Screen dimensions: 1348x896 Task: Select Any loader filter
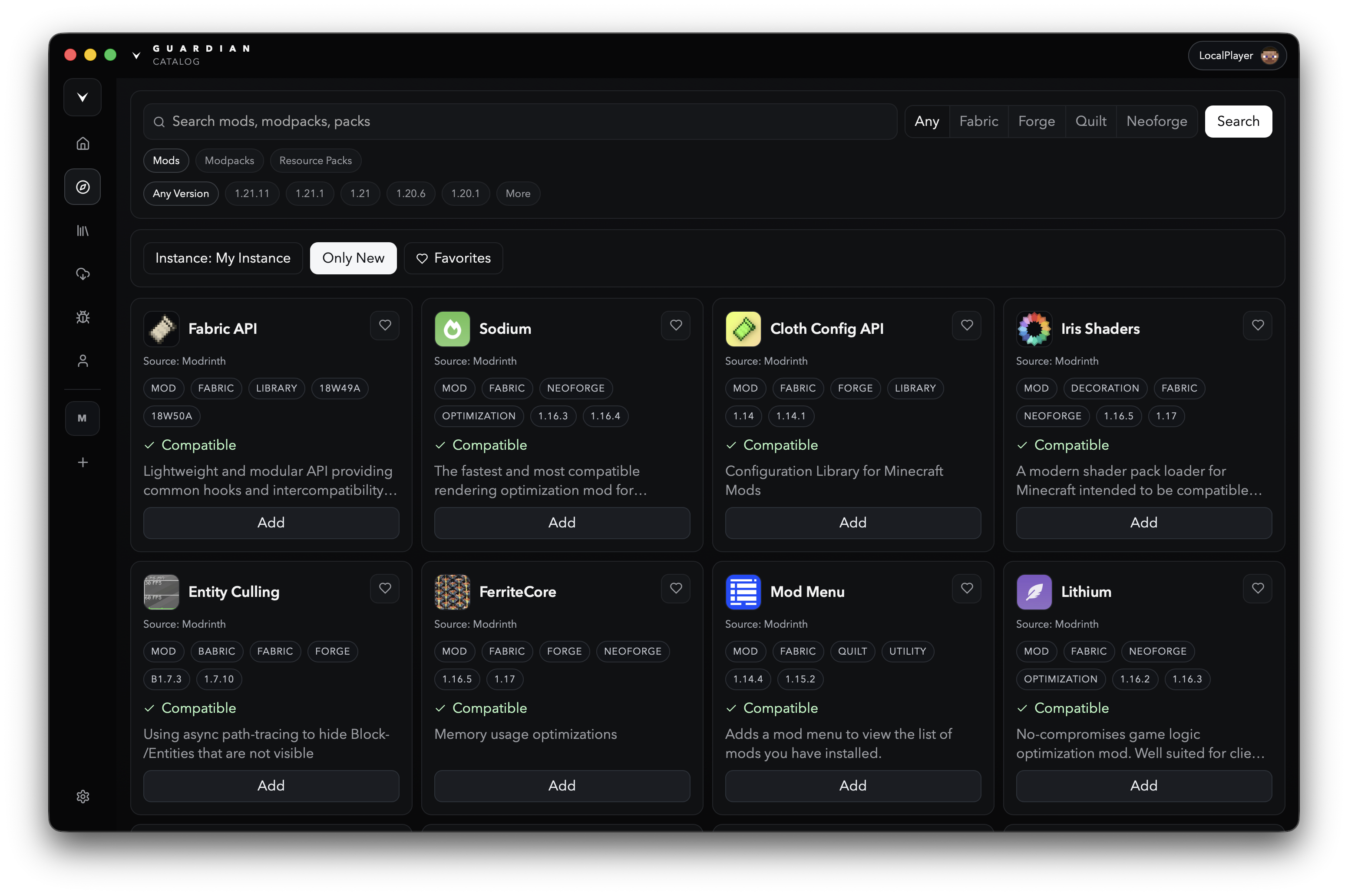(927, 122)
